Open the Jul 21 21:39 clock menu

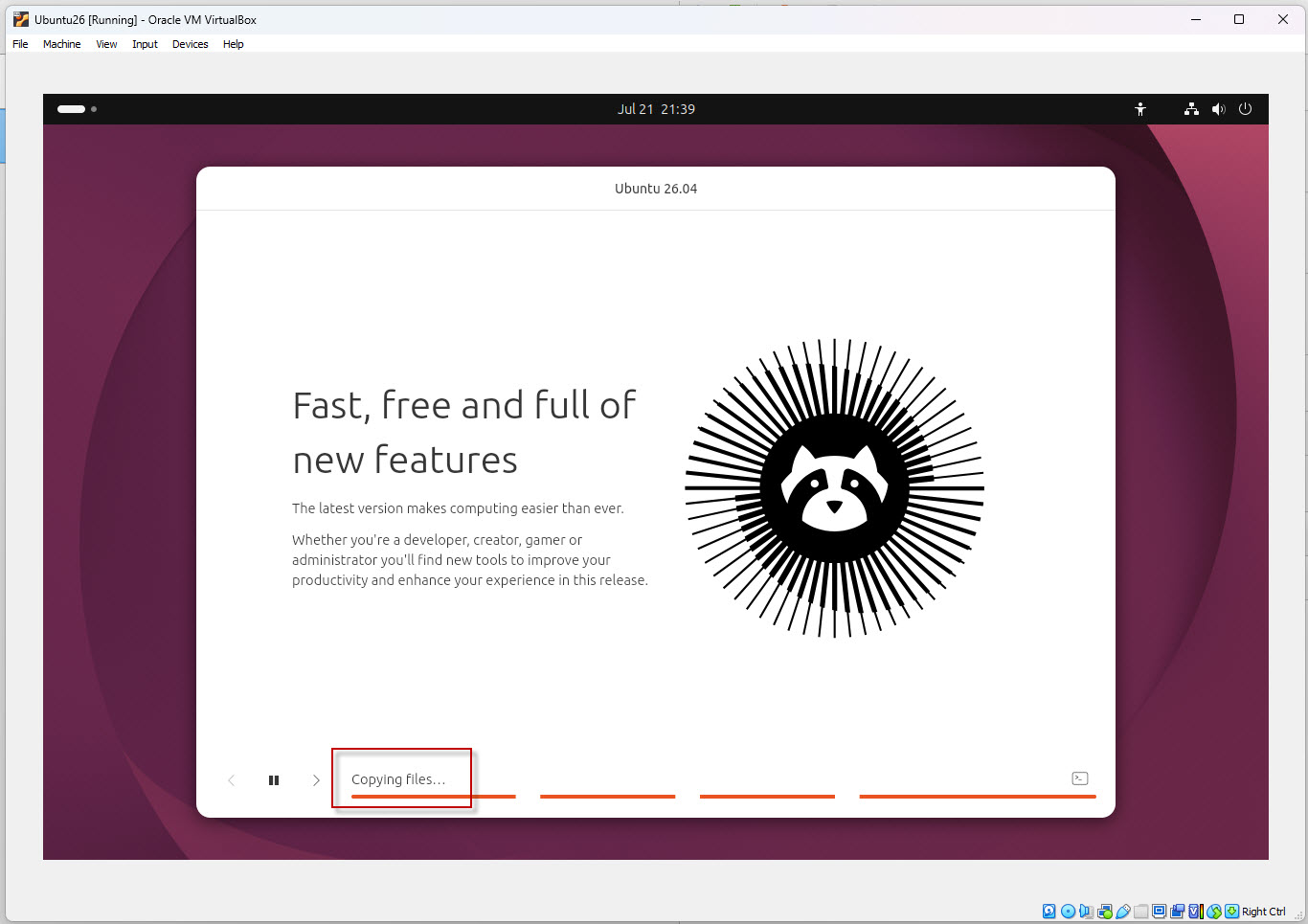[x=656, y=109]
